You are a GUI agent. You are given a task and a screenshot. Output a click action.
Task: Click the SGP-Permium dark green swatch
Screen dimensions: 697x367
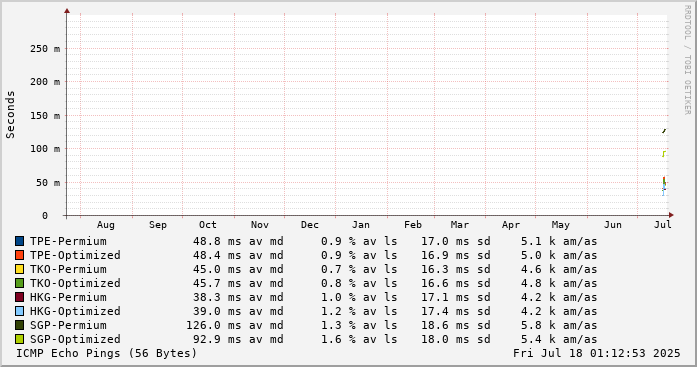[20, 325]
